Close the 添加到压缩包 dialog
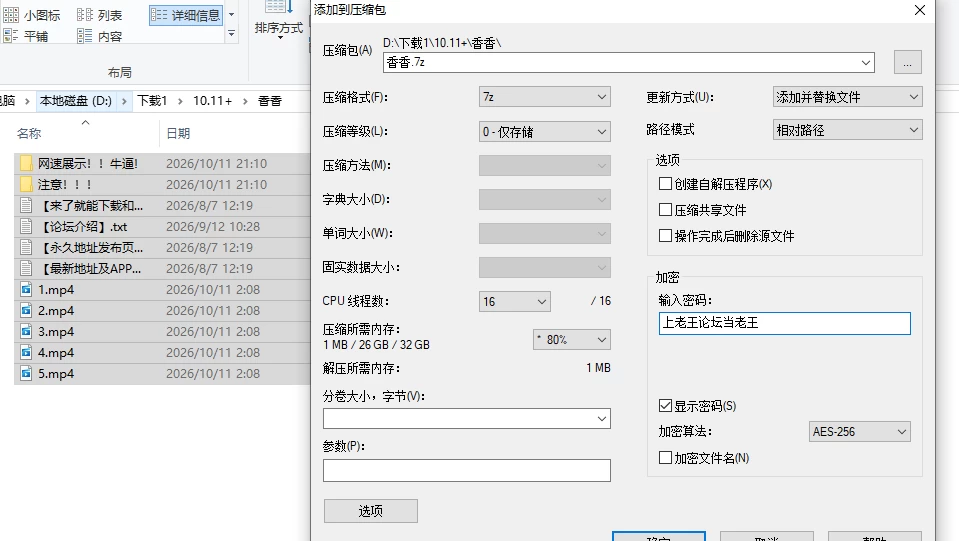This screenshot has width=959, height=541. (919, 10)
